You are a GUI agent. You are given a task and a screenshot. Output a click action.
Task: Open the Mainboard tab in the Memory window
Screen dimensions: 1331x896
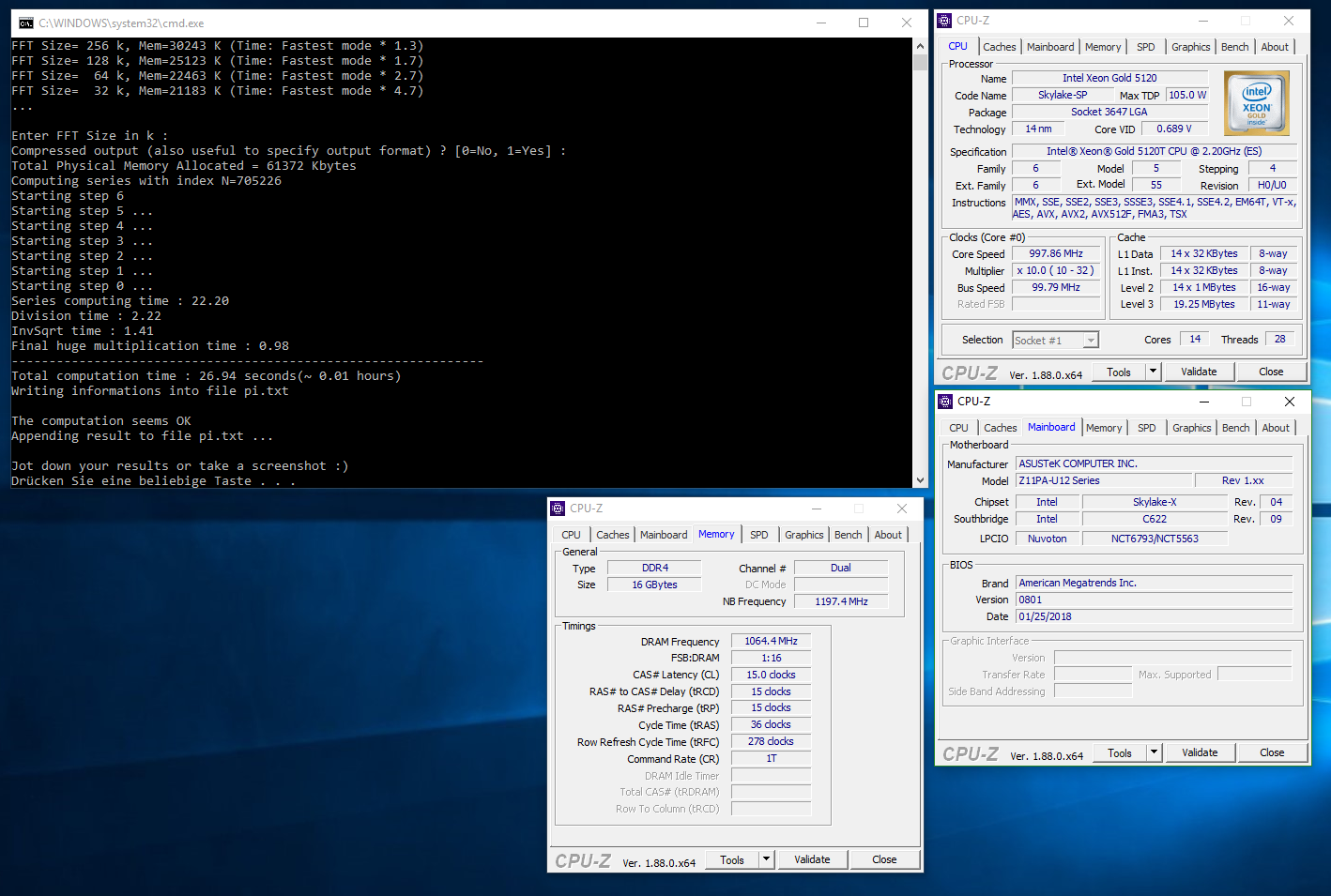[664, 535]
